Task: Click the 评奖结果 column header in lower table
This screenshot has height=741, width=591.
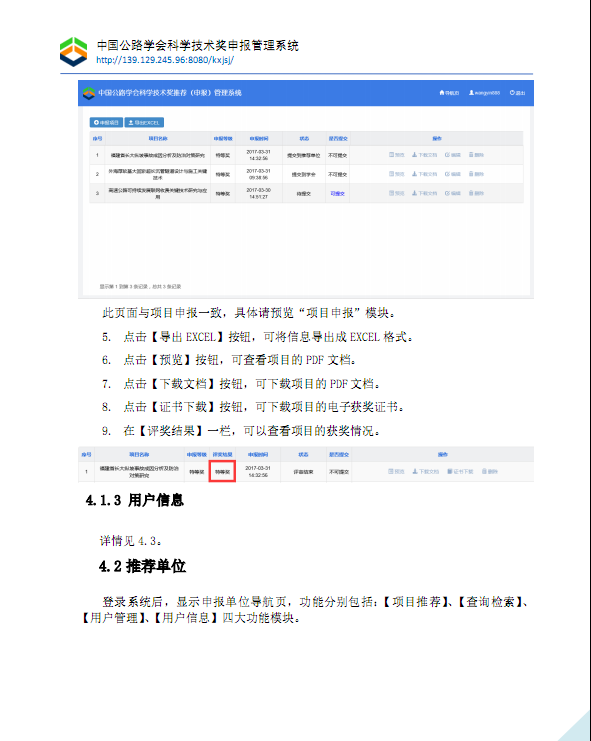Action: coord(222,455)
